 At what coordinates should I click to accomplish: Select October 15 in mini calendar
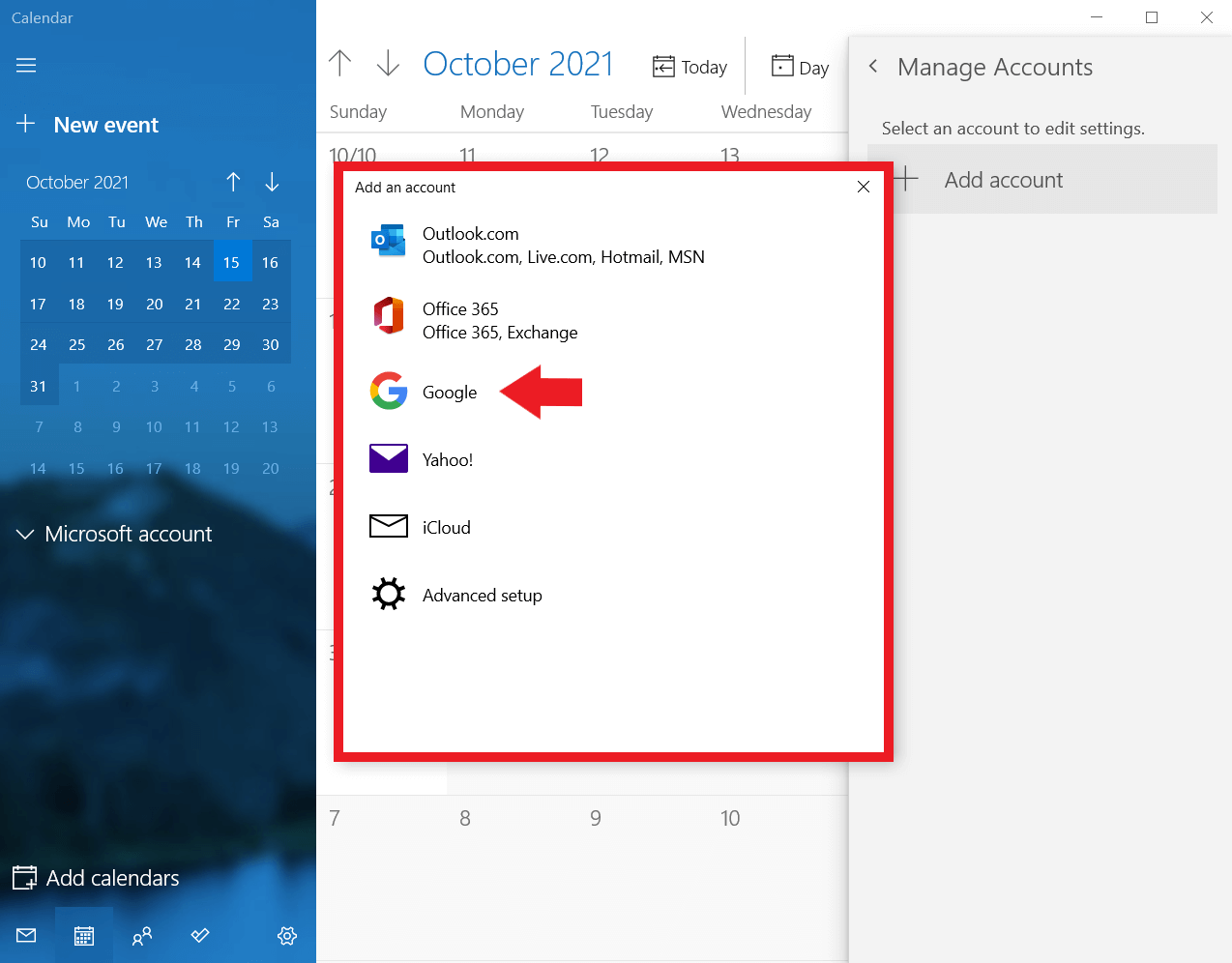(232, 262)
